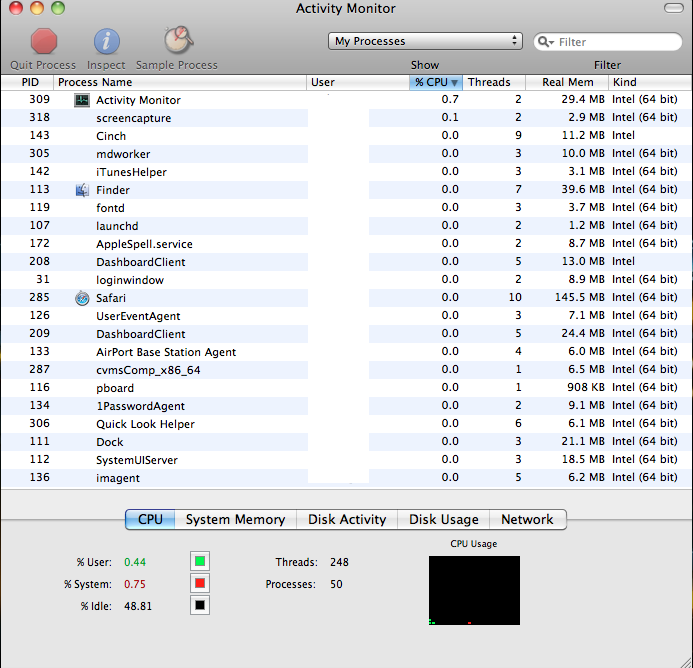Click the % System value 0.75

(x=135, y=584)
